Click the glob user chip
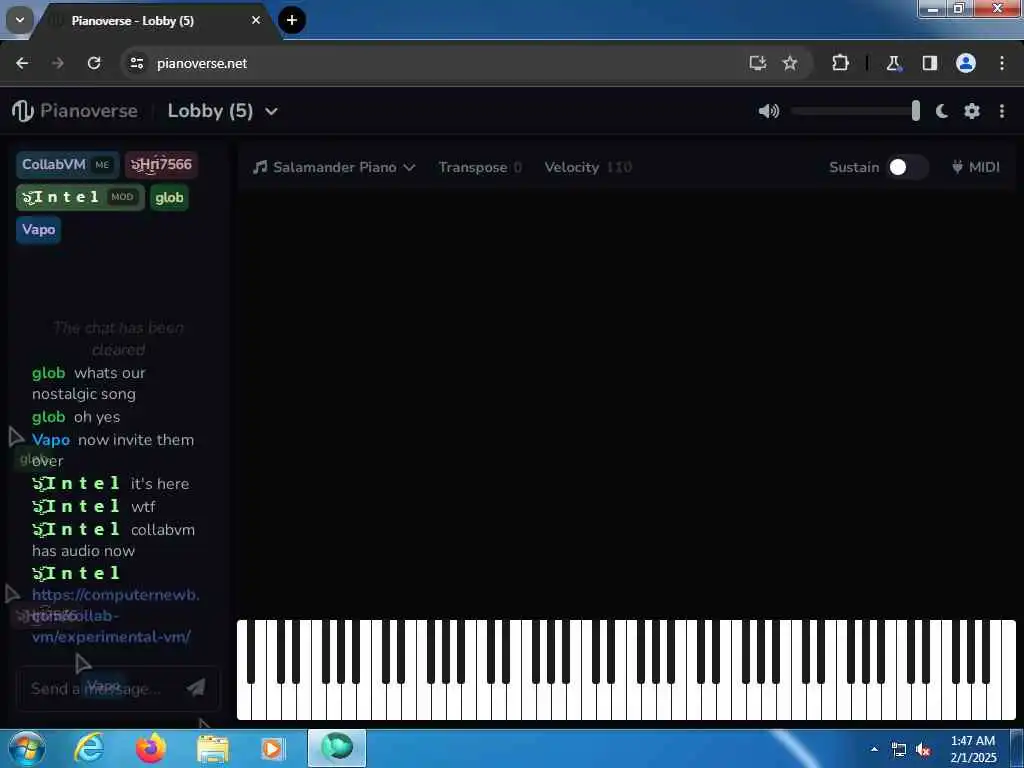The height and width of the screenshot is (768, 1024). point(169,197)
